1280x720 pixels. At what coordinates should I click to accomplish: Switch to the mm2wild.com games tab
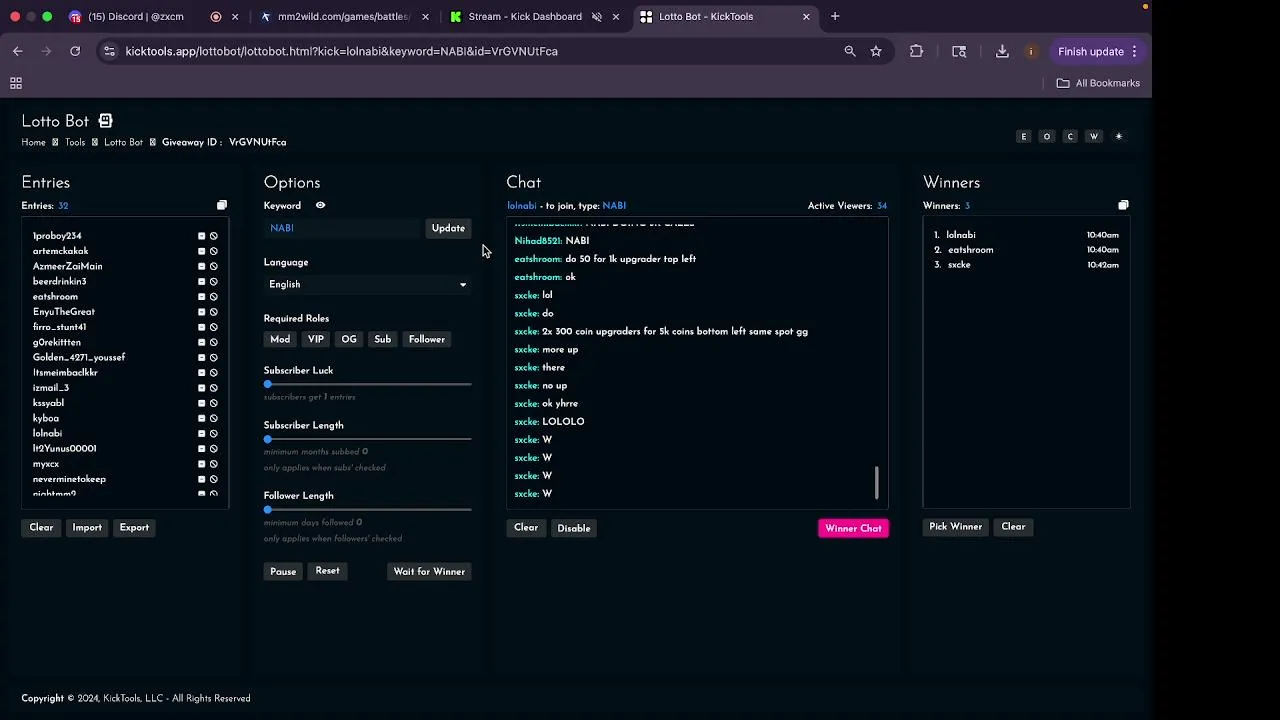point(344,16)
